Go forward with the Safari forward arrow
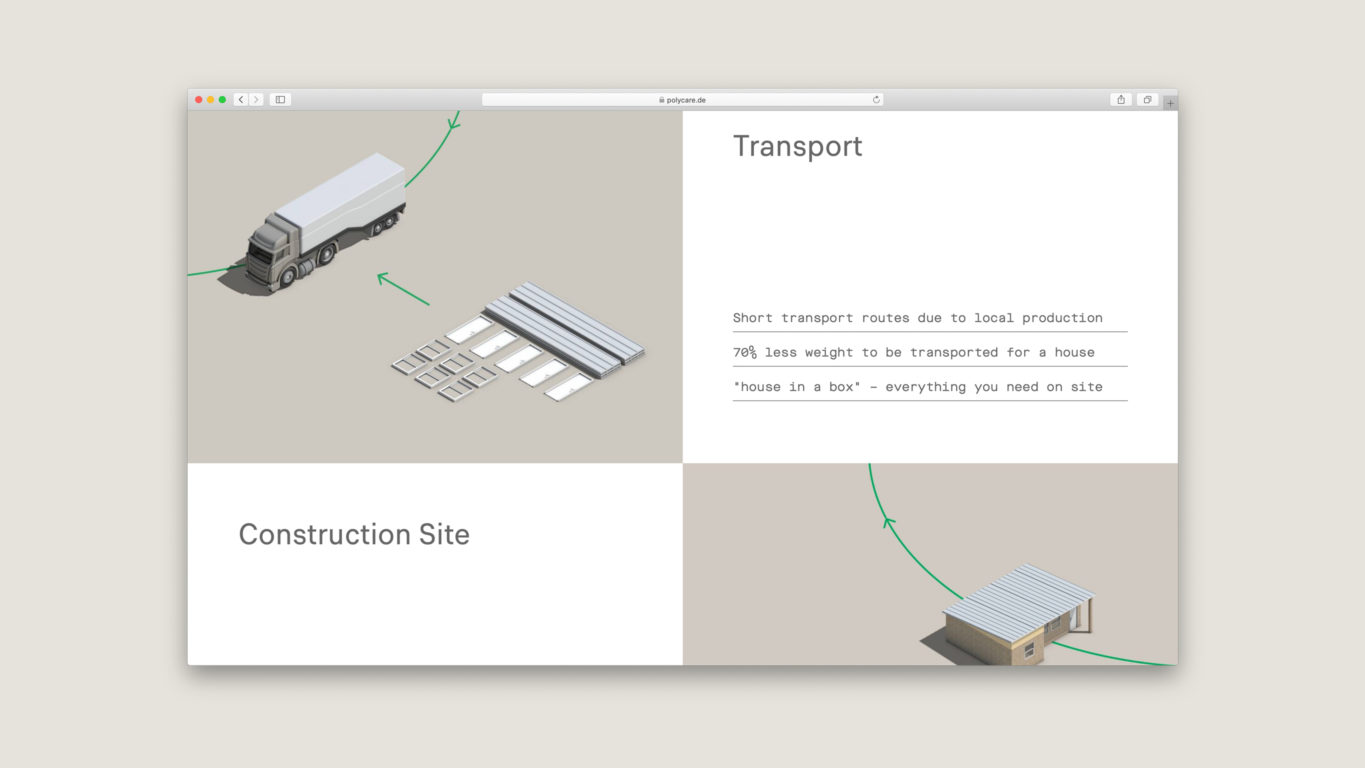The height and width of the screenshot is (768, 1365). pyautogui.click(x=256, y=100)
